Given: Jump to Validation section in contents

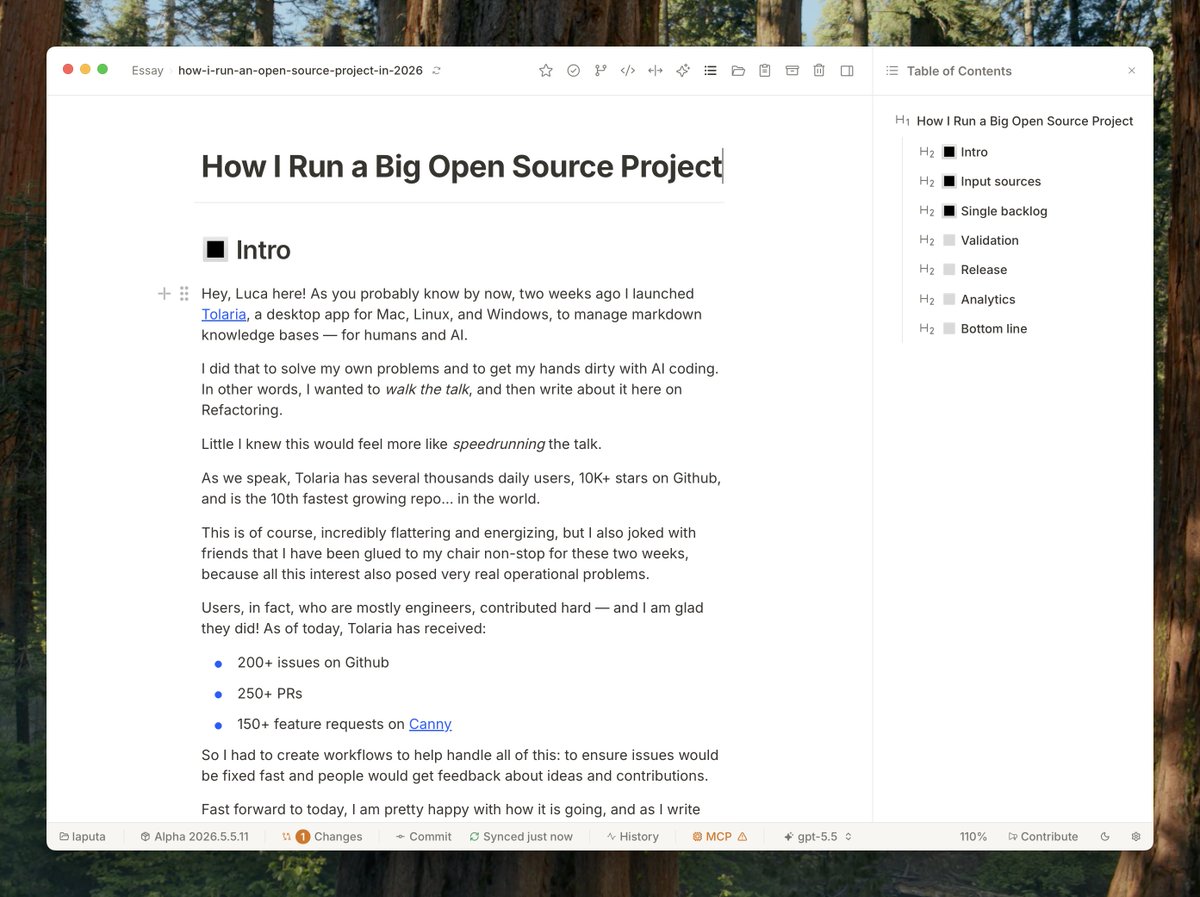Looking at the screenshot, I should tap(990, 240).
